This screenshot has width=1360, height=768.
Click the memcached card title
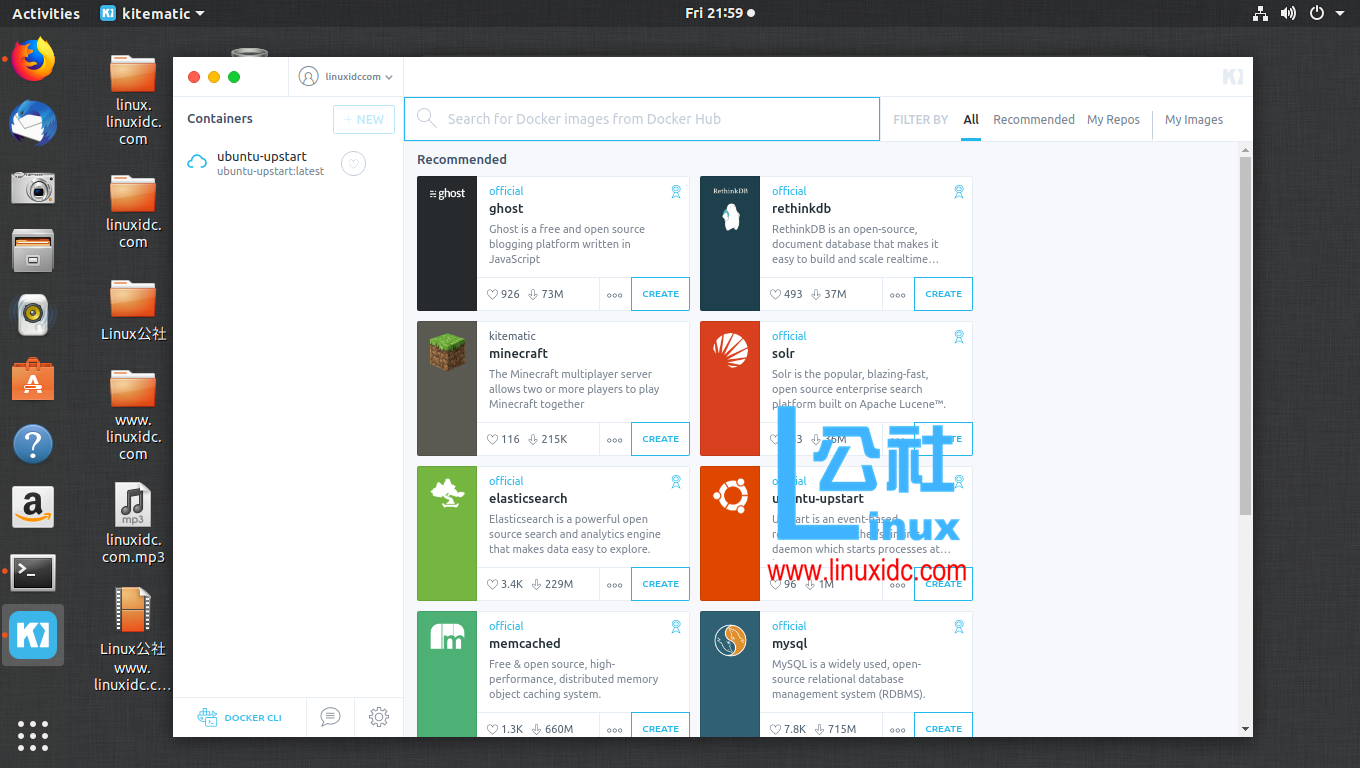click(x=524, y=643)
